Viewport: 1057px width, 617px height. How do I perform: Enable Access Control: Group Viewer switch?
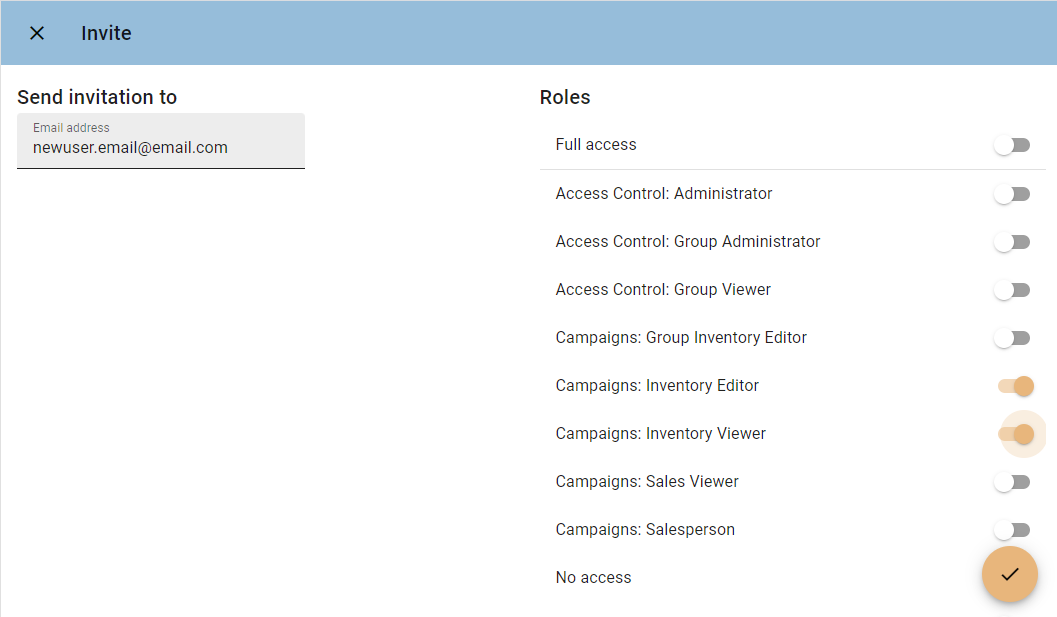coord(1012,290)
